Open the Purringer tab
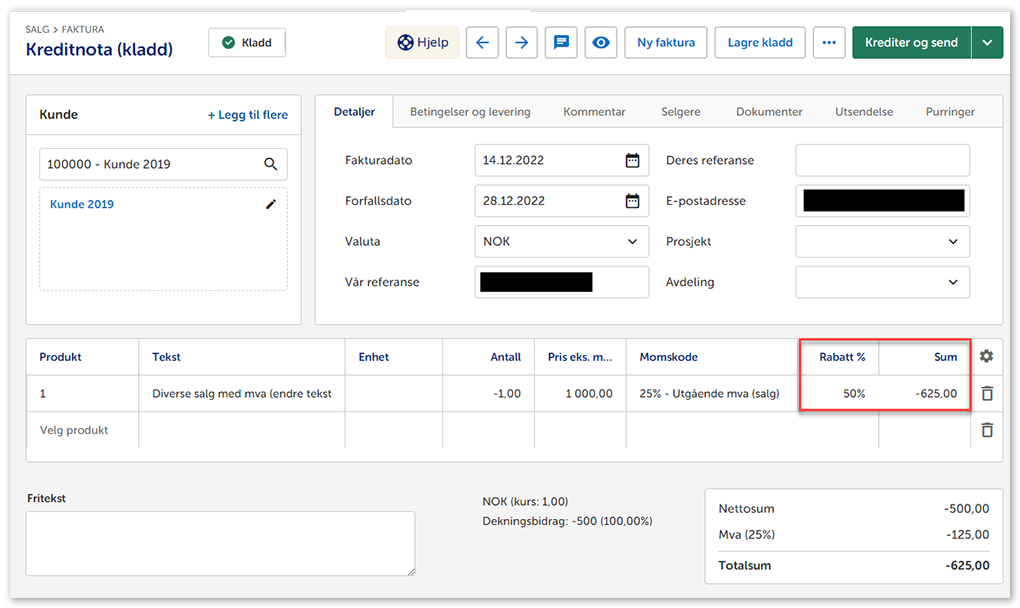 [x=950, y=112]
